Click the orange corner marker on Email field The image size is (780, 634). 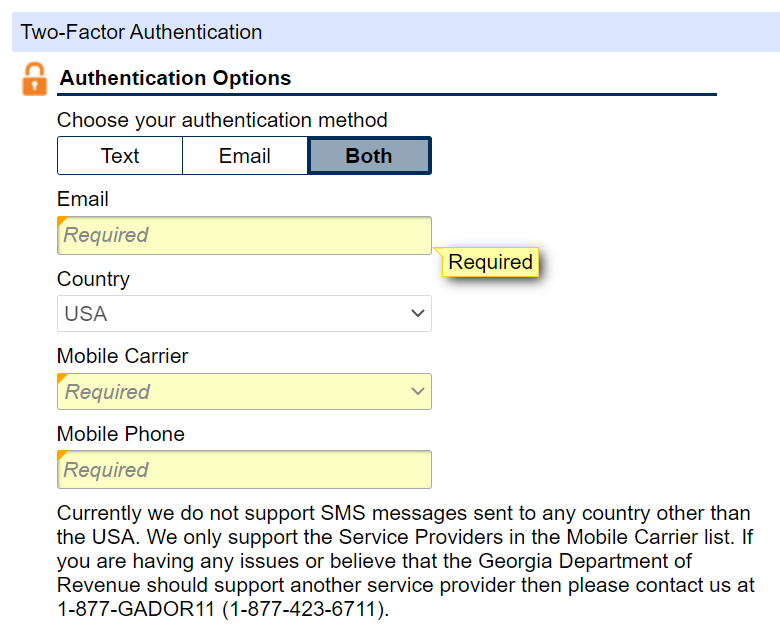61,220
